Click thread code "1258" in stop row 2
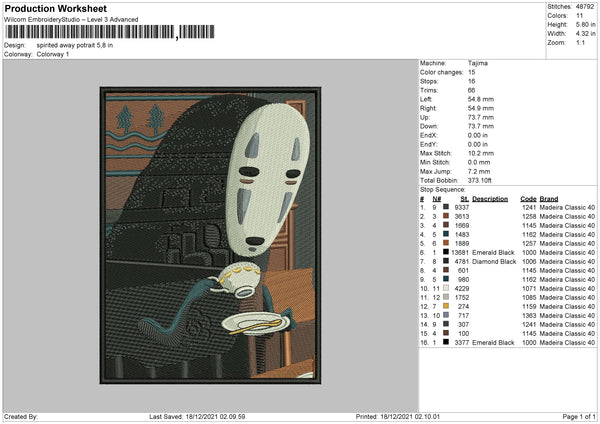 [529, 216]
